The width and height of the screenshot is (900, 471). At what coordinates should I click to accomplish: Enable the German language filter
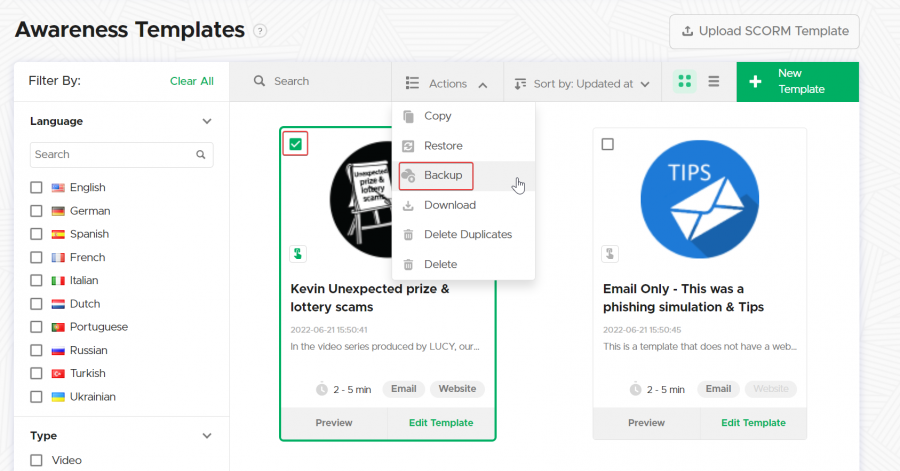click(x=37, y=211)
